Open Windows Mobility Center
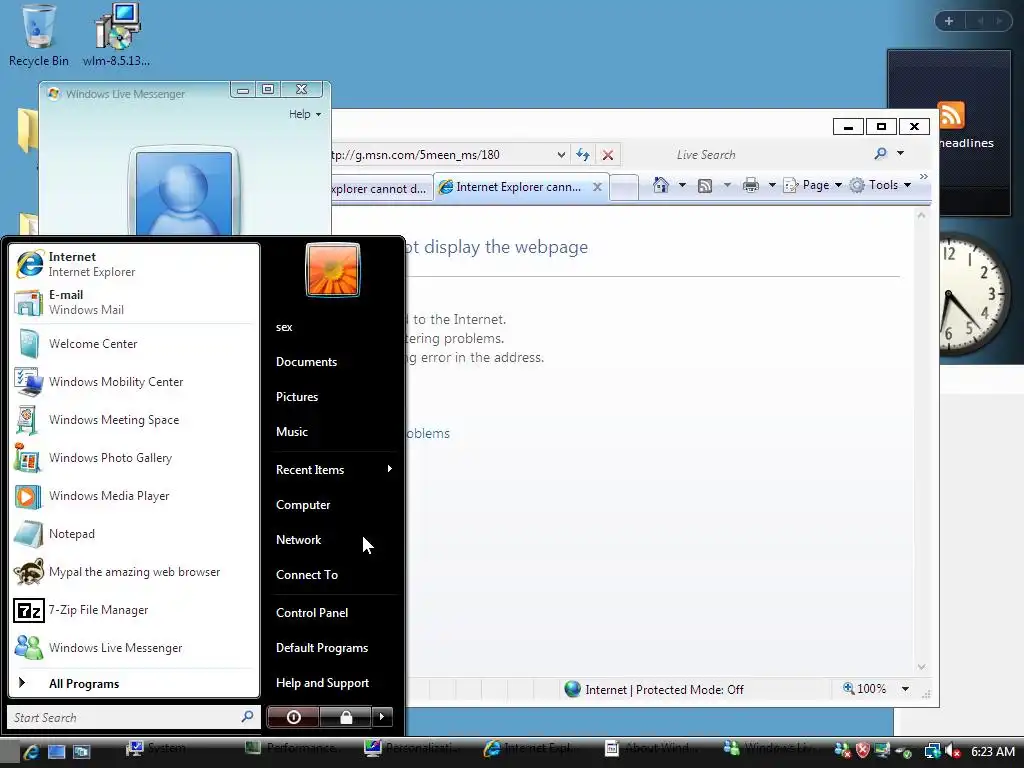Screen dimensions: 1024x768 (134, 381)
